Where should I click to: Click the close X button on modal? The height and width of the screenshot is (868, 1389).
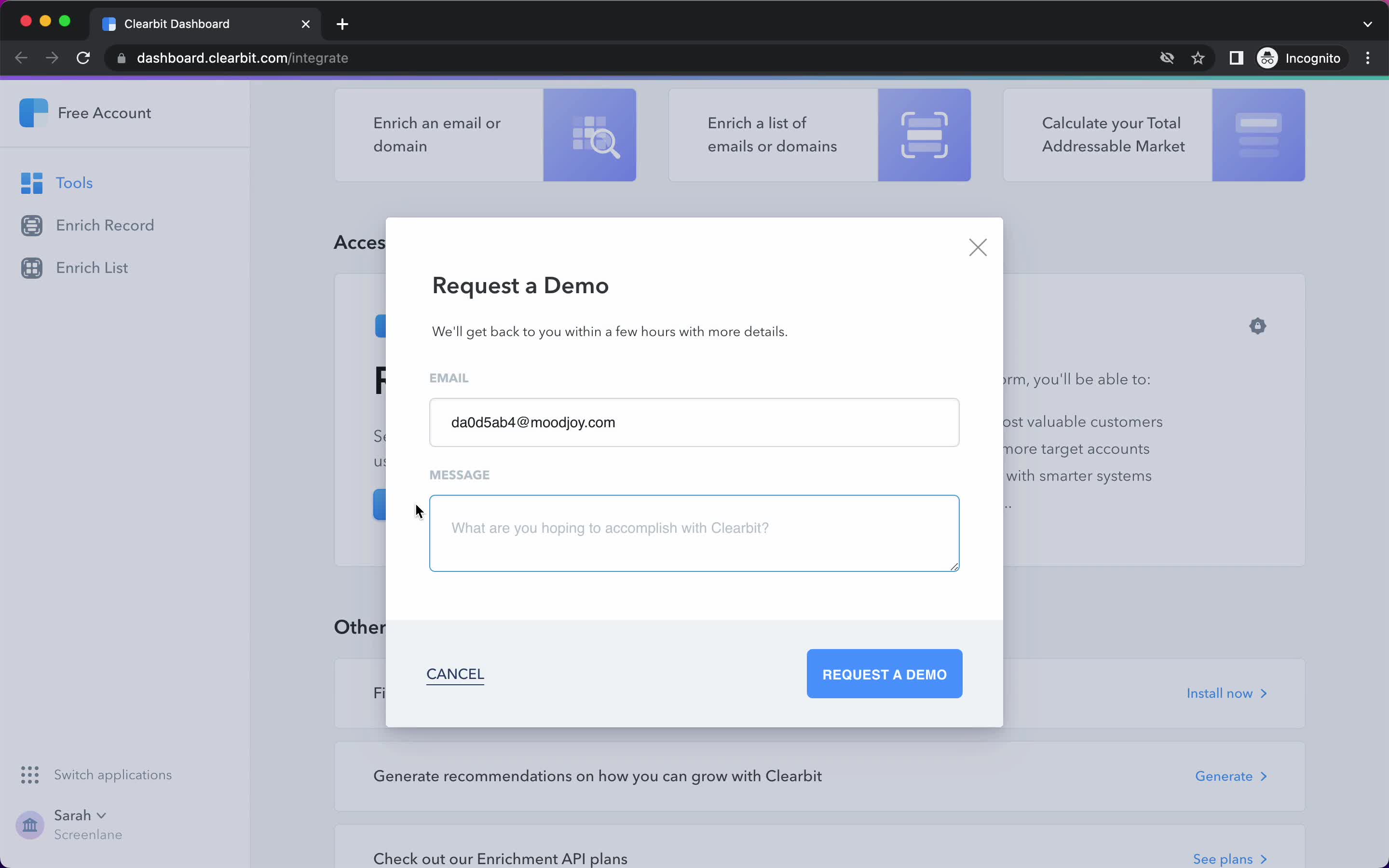point(978,247)
